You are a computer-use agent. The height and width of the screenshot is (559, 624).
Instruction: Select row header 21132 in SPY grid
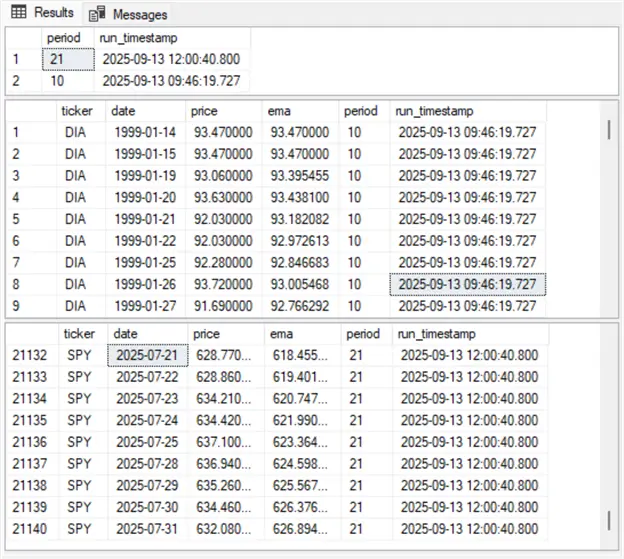point(33,355)
